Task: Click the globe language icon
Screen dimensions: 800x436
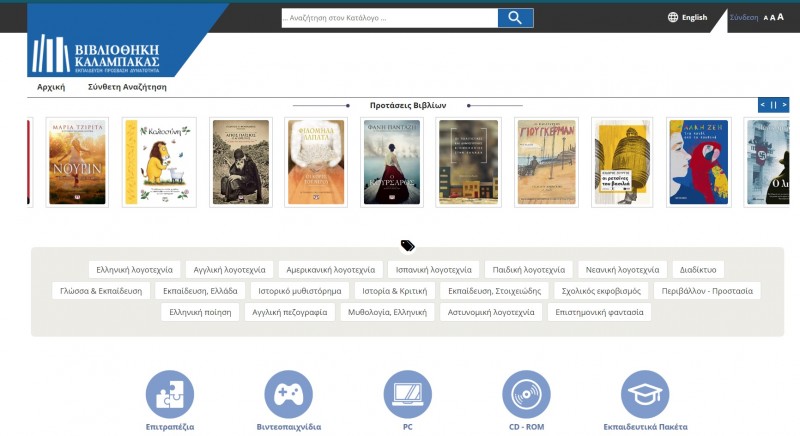Action: [673, 17]
